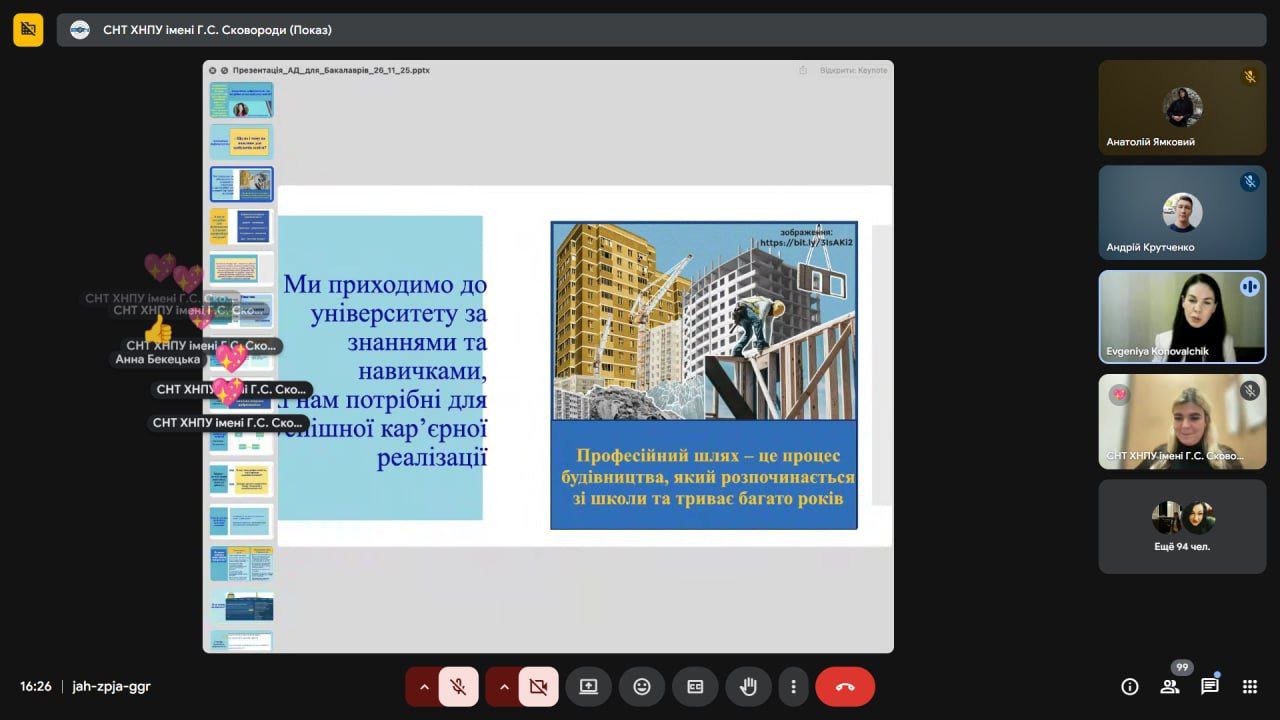
Task: Open the chat messages panel
Action: [x=1209, y=686]
